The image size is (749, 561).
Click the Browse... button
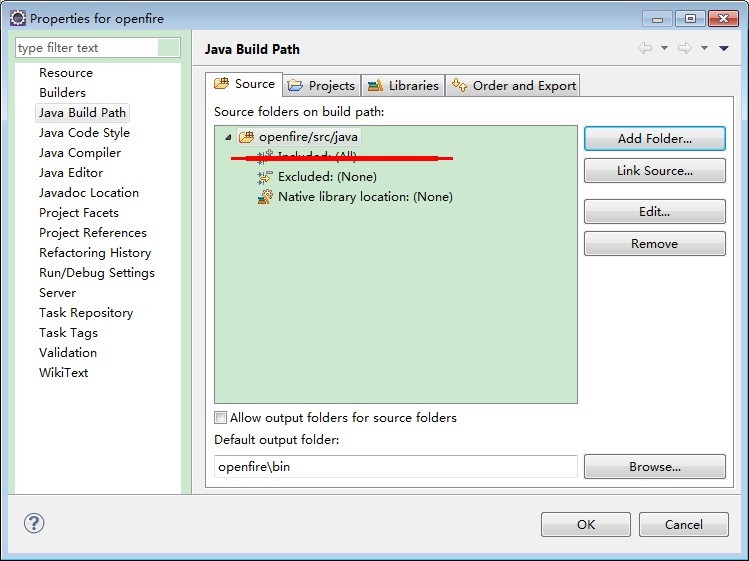tap(654, 466)
